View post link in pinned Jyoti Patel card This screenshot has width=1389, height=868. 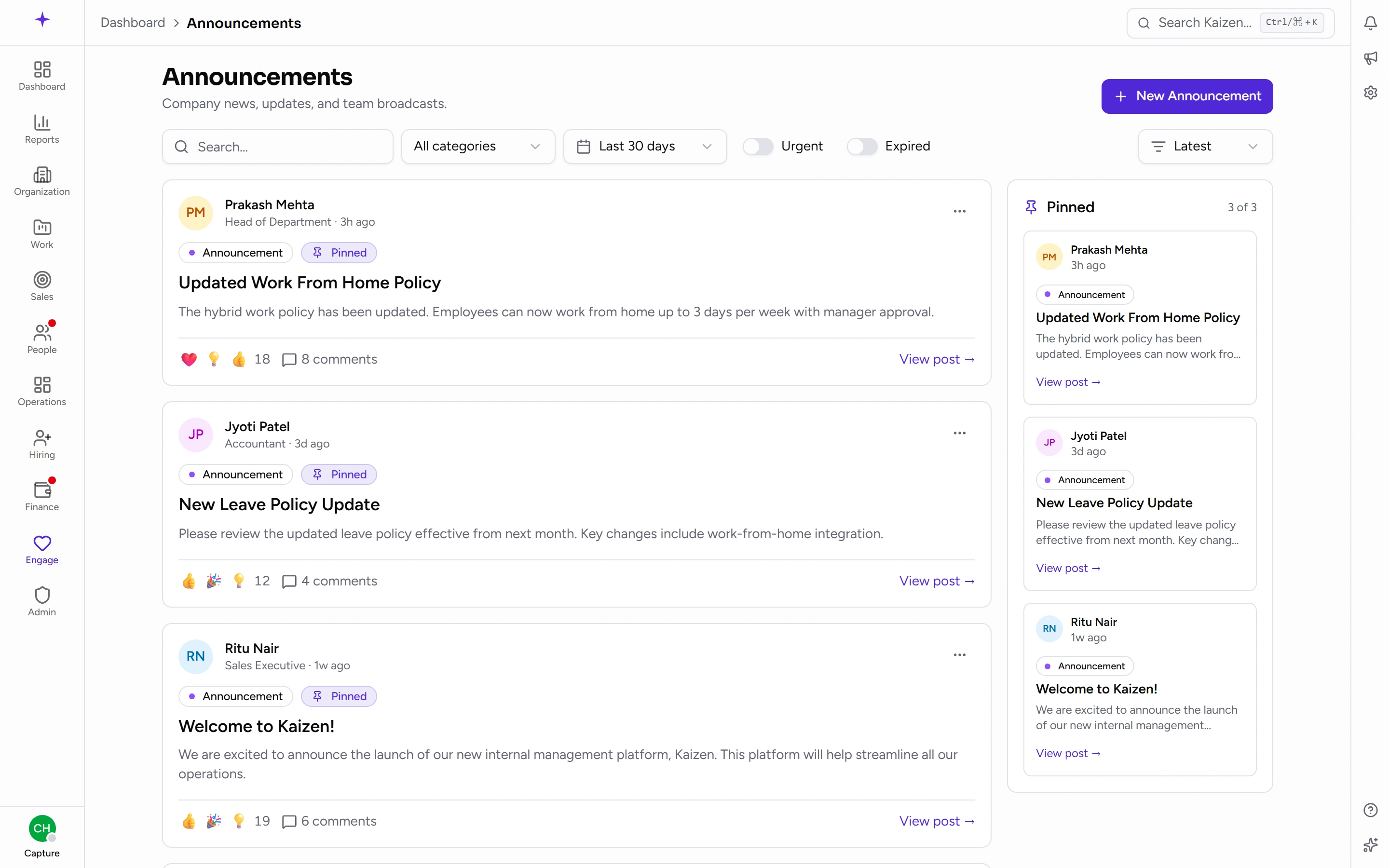click(x=1068, y=569)
